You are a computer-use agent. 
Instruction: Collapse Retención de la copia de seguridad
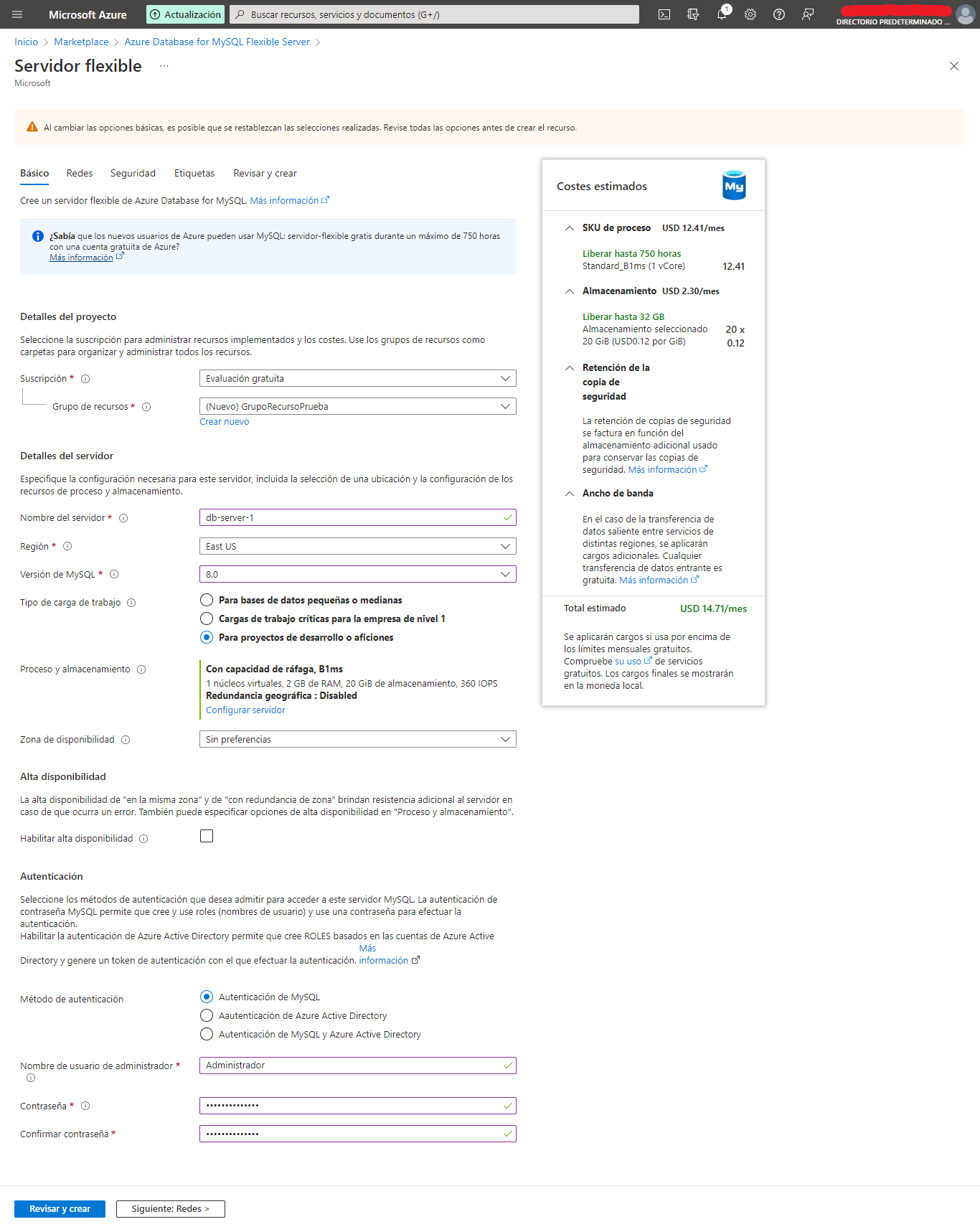(570, 368)
